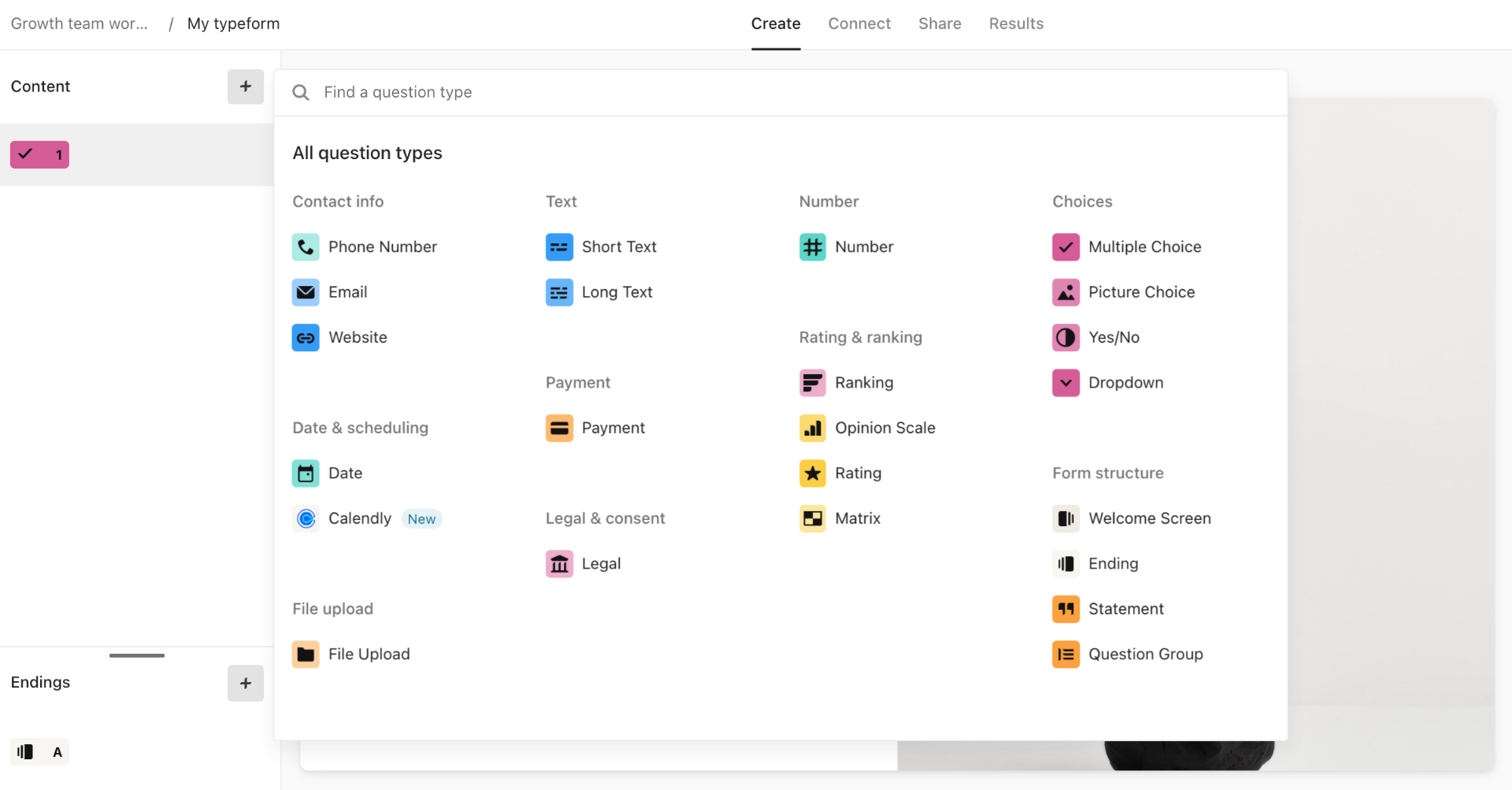Viewport: 1512px width, 790px height.
Task: Choose the Rating star icon
Action: [812, 473]
